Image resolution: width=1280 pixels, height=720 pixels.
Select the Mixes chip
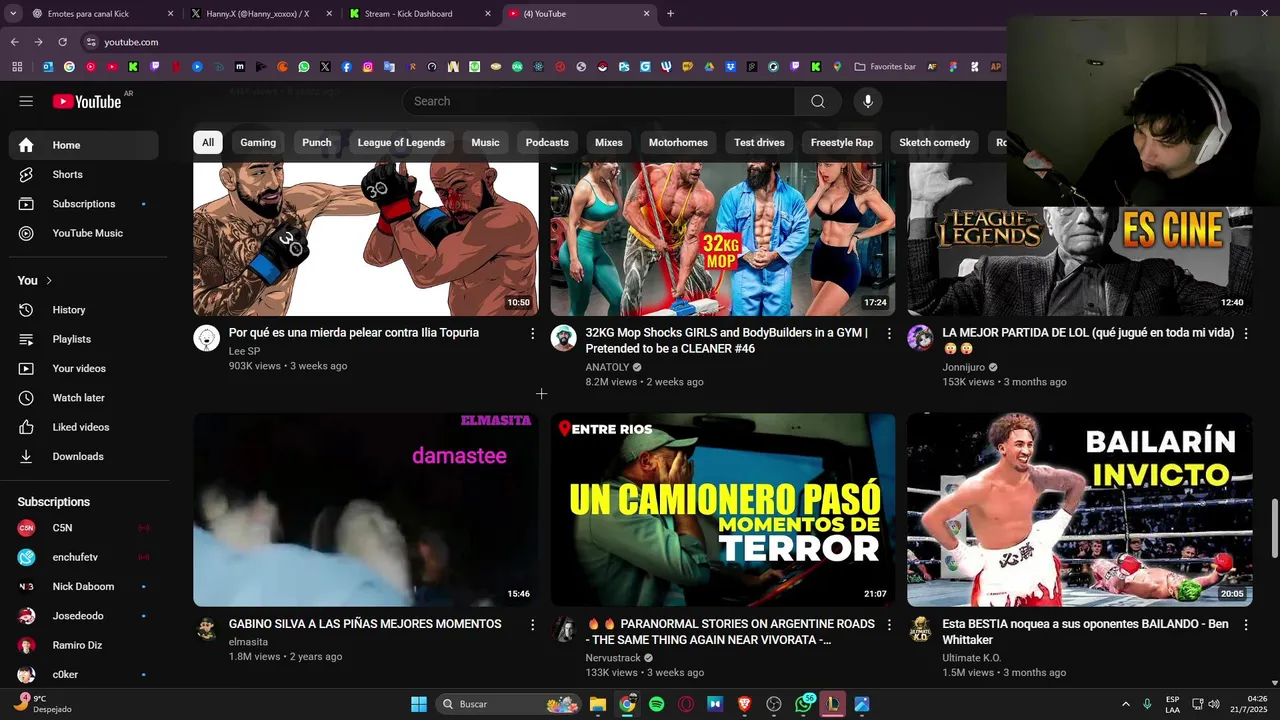[x=609, y=142]
